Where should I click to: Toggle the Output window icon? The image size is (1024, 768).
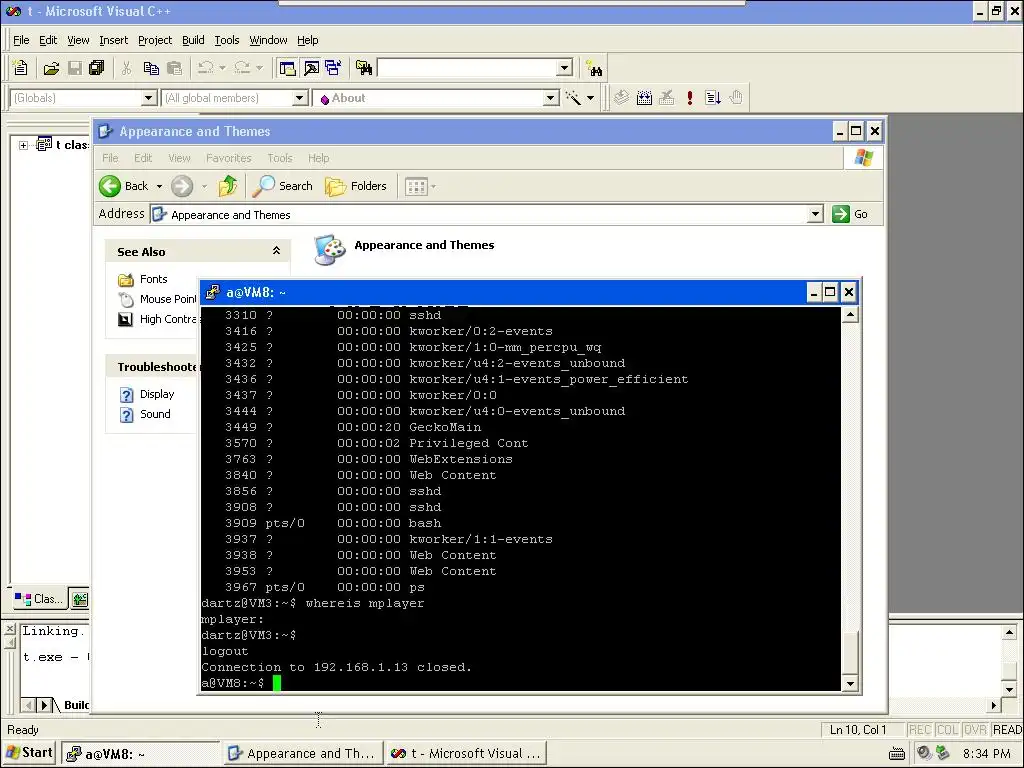[x=311, y=68]
